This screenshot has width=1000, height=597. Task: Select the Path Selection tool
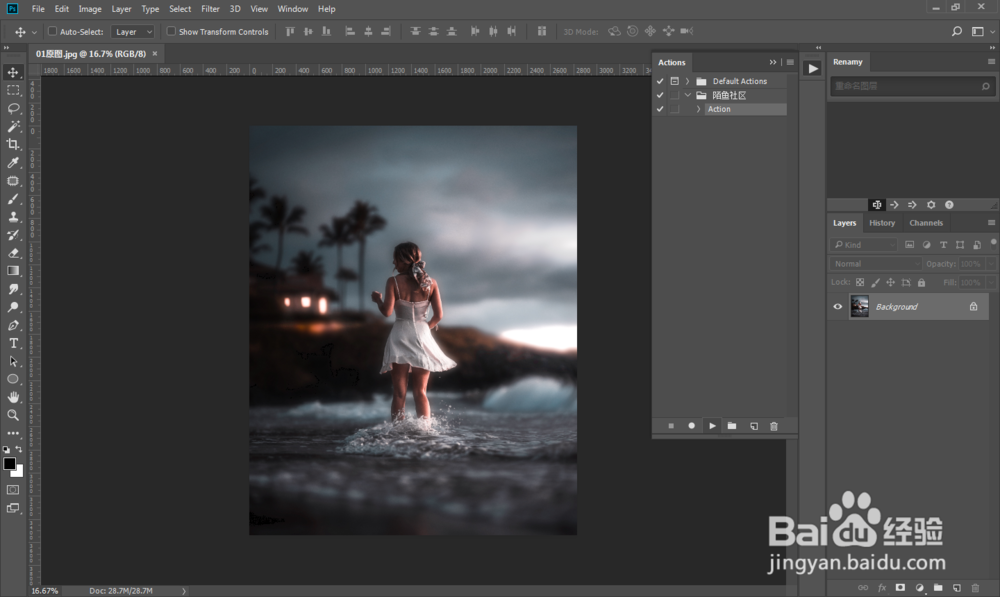coord(13,361)
